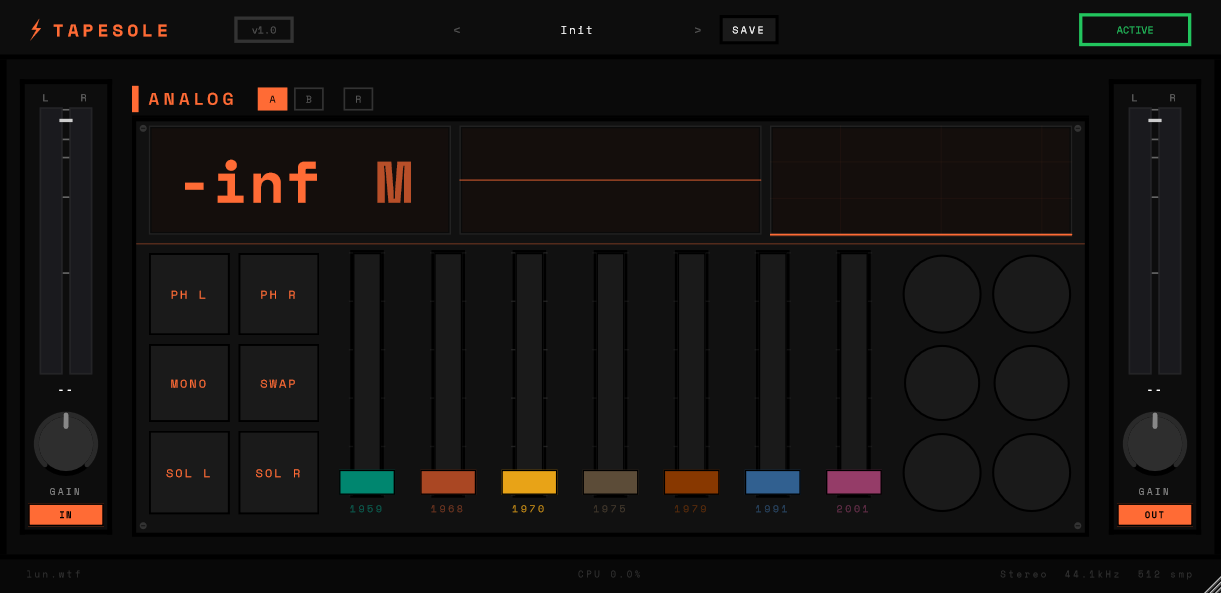
Task: Click the 1991 year label
Action: (773, 509)
